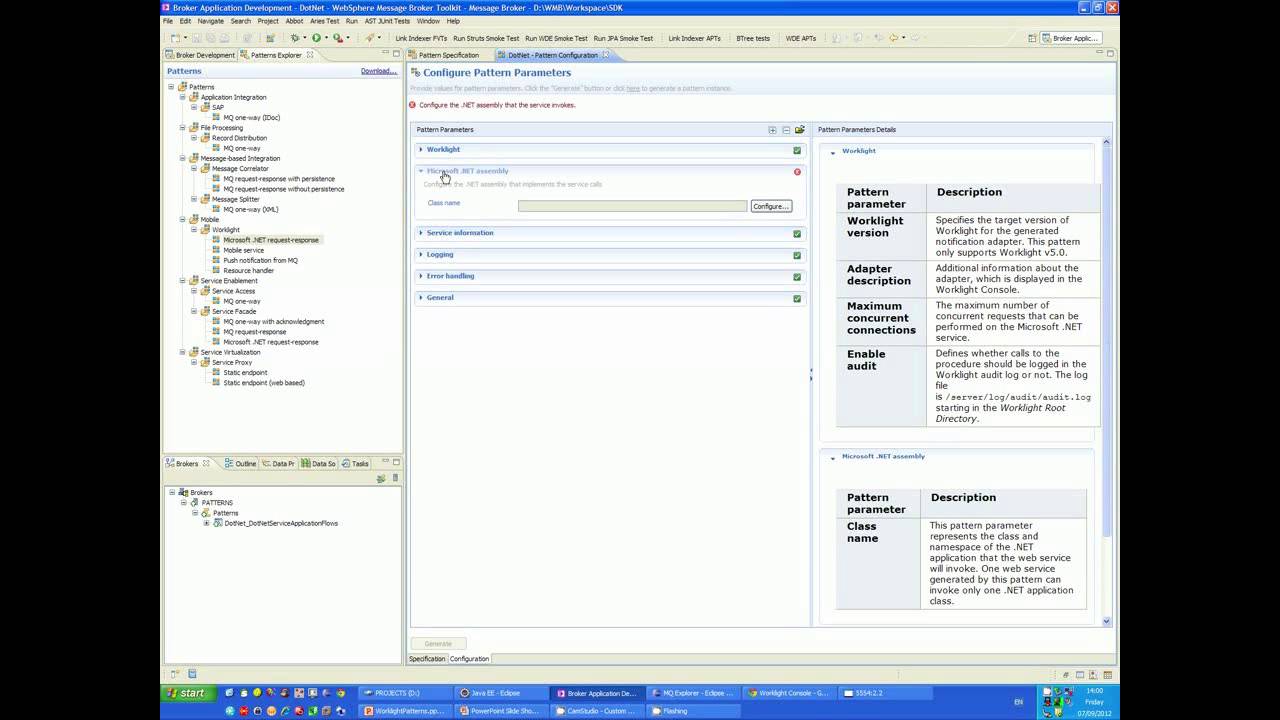Expand the Logging section
The height and width of the screenshot is (720, 1280).
421,255
